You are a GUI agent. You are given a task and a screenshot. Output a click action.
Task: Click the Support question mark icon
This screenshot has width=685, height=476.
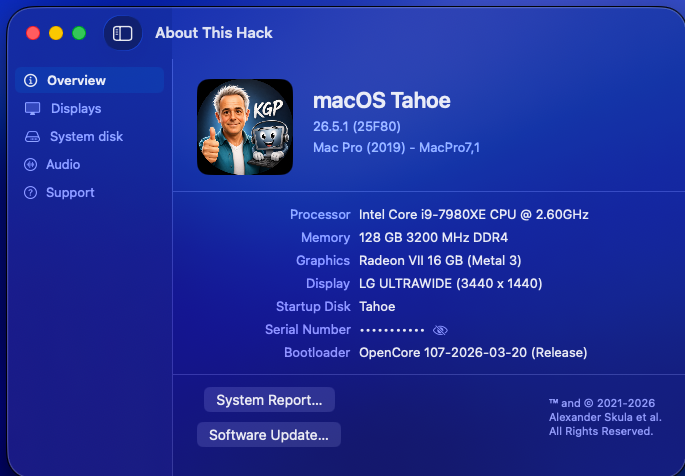[x=31, y=193]
